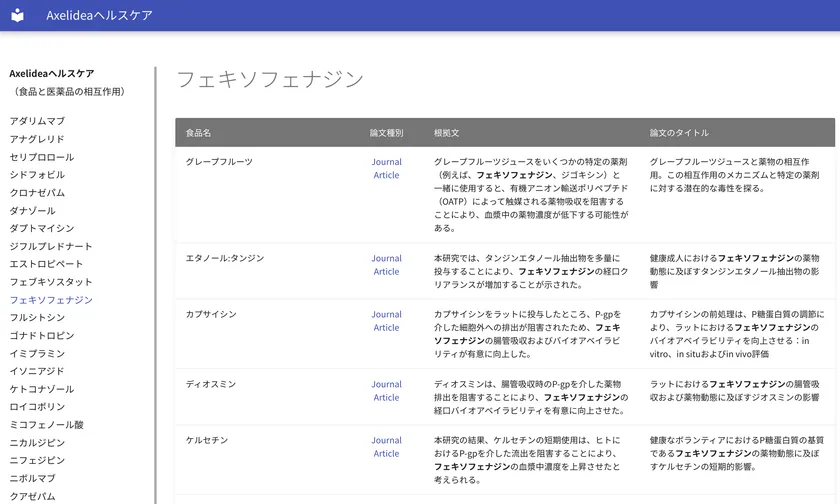Open Journal Article link for エタノール:タンジン
Screen dimensions: 840x504
[386, 265]
